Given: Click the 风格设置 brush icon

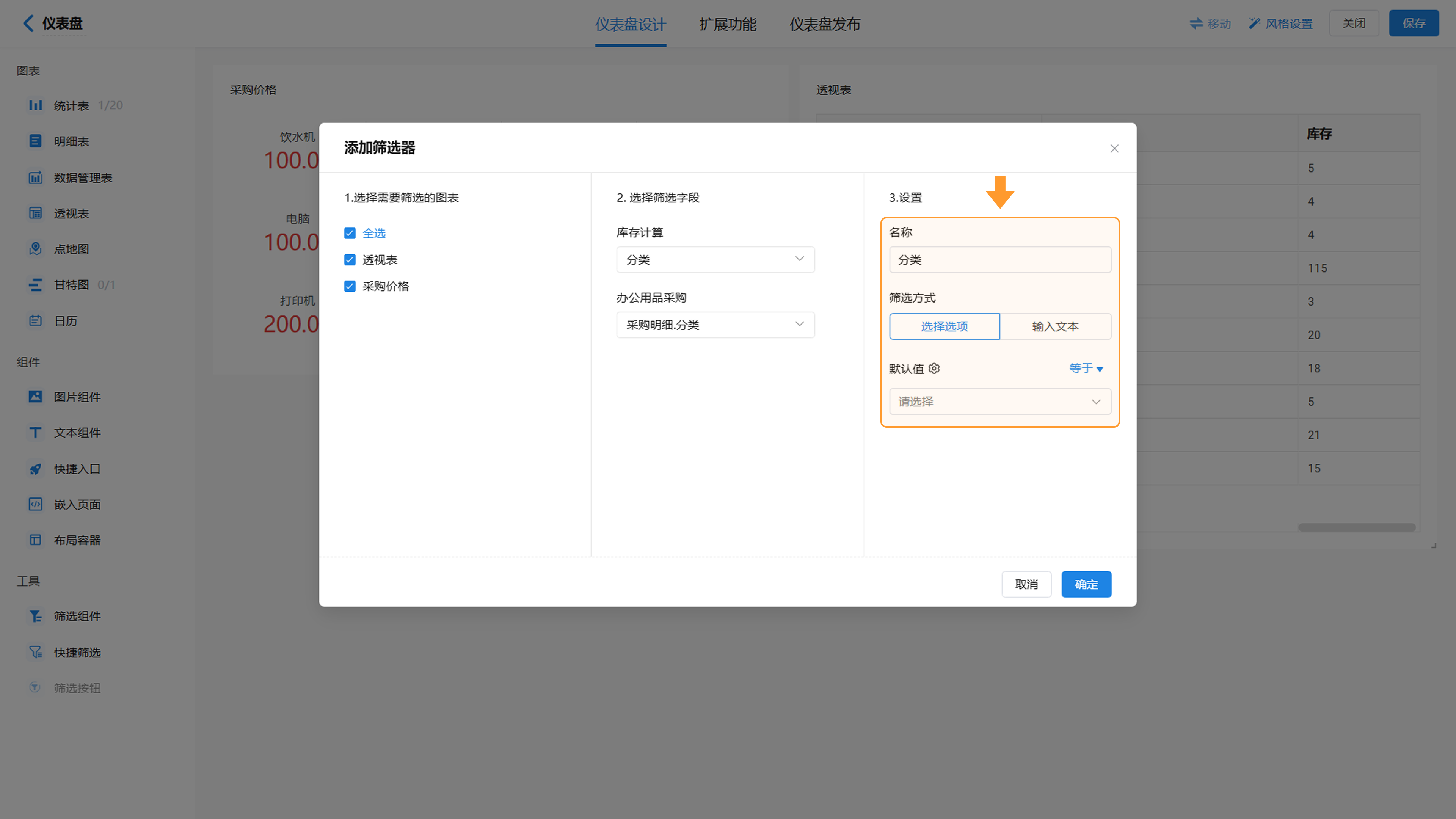Looking at the screenshot, I should (1254, 23).
